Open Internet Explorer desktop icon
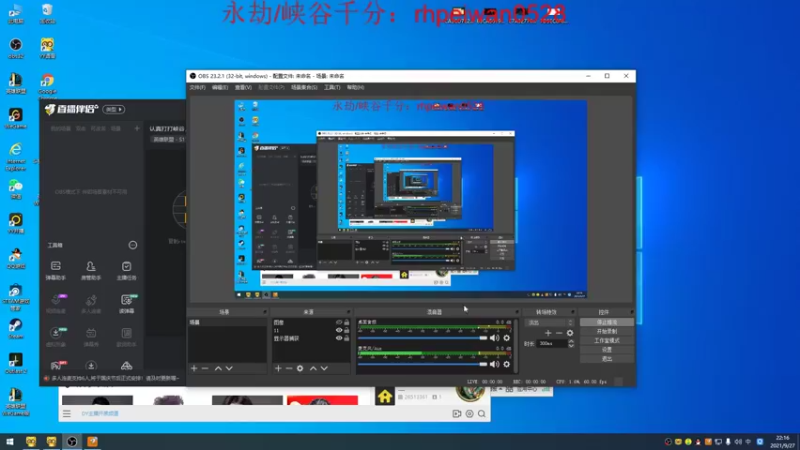 click(x=16, y=156)
